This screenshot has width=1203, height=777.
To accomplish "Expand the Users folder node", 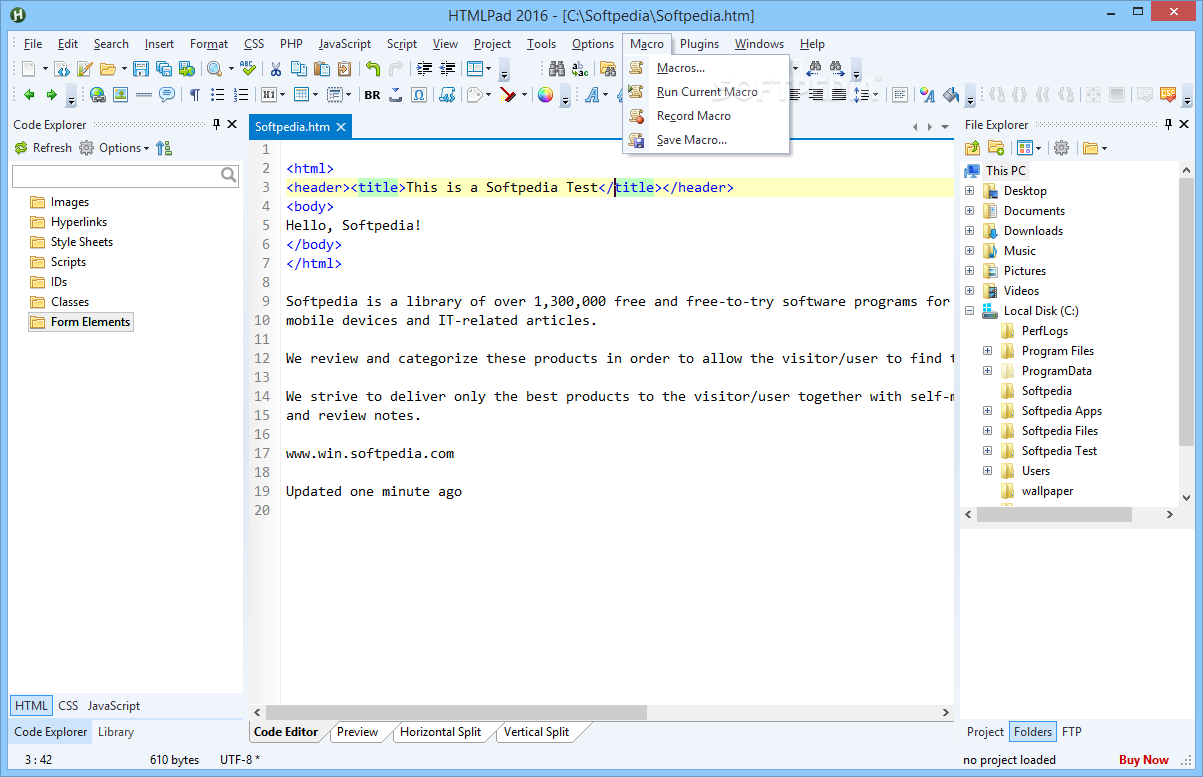I will click(987, 471).
